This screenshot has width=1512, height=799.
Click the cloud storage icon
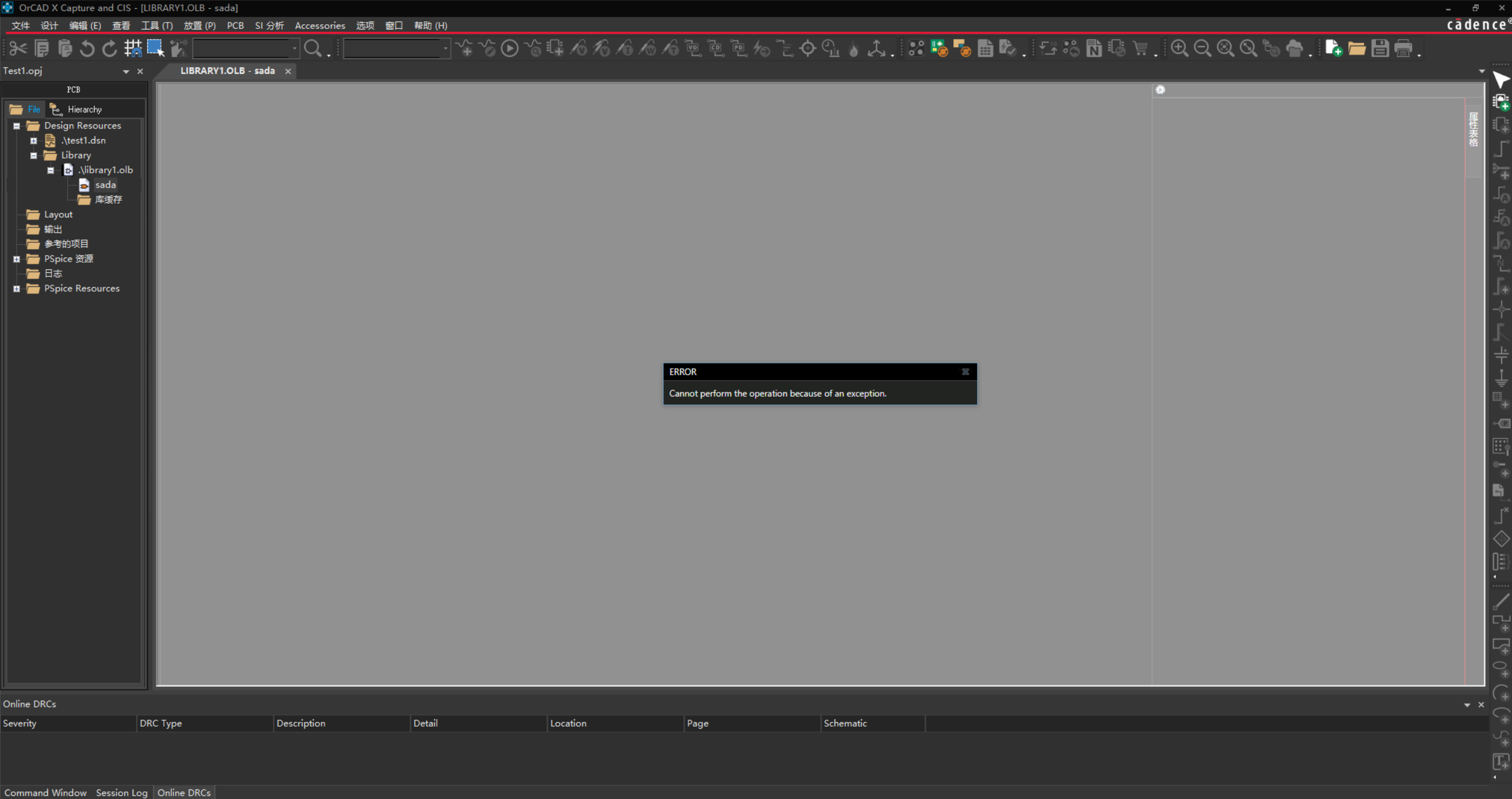[x=1294, y=49]
